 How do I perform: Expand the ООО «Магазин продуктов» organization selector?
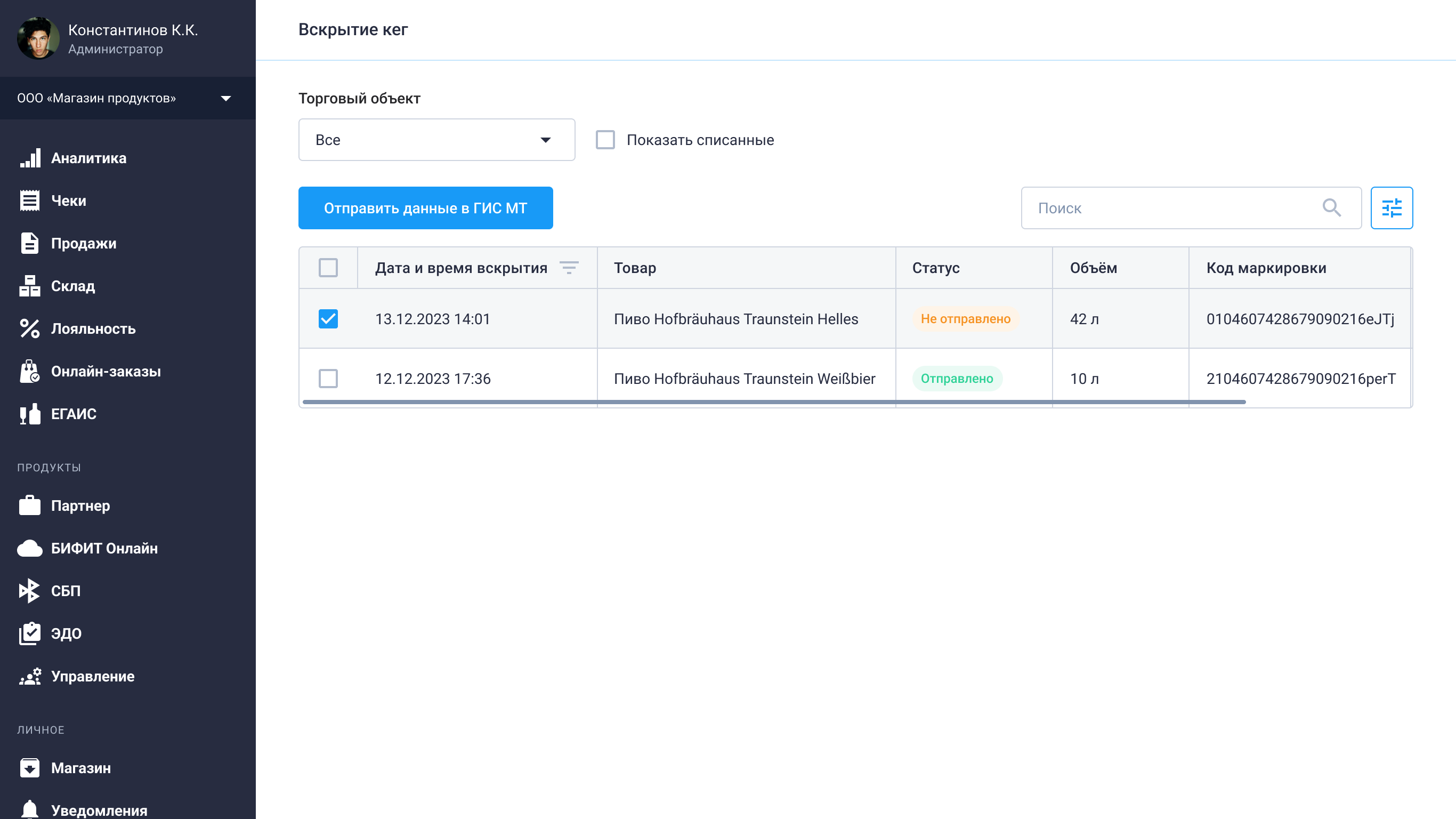click(127, 98)
